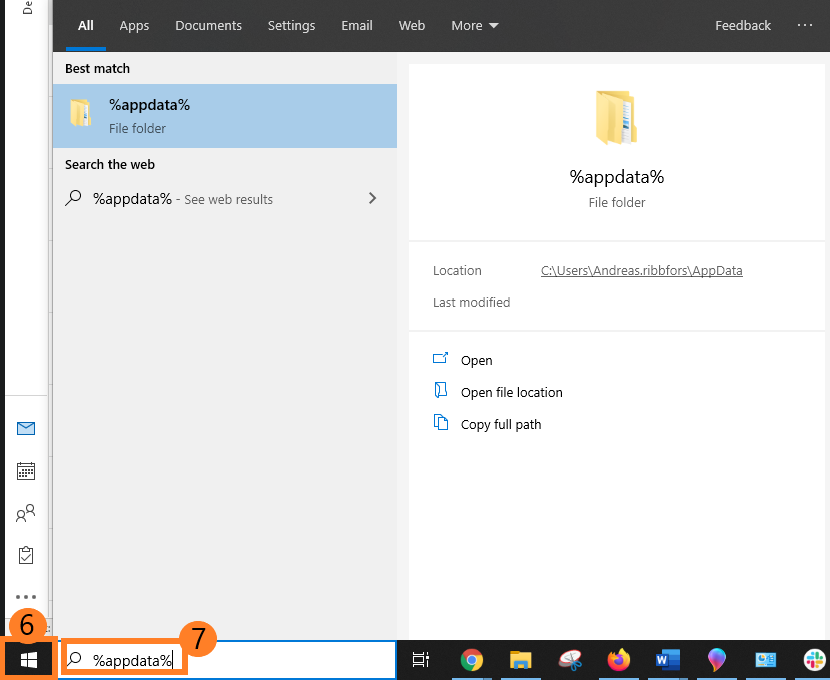The width and height of the screenshot is (830, 680).
Task: Click the Last modified label
Action: click(x=471, y=302)
